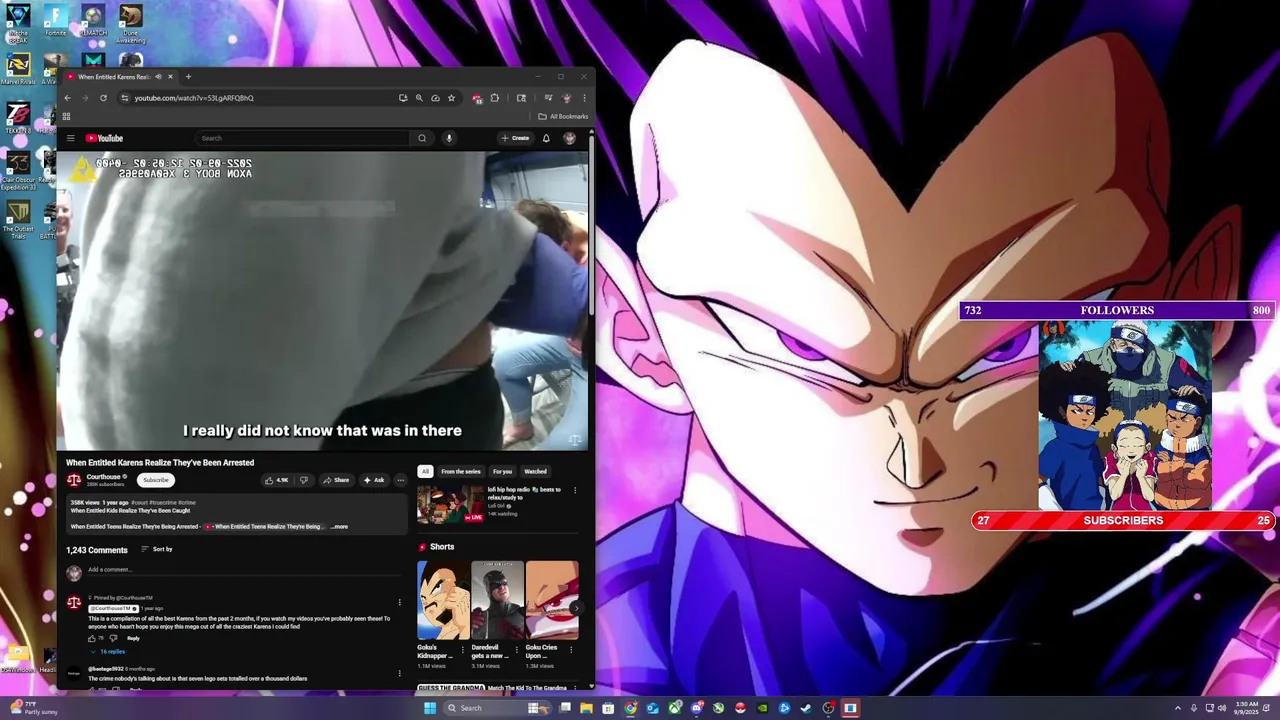Click the page vertical scrollbar
The image size is (1280, 720).
[591, 225]
